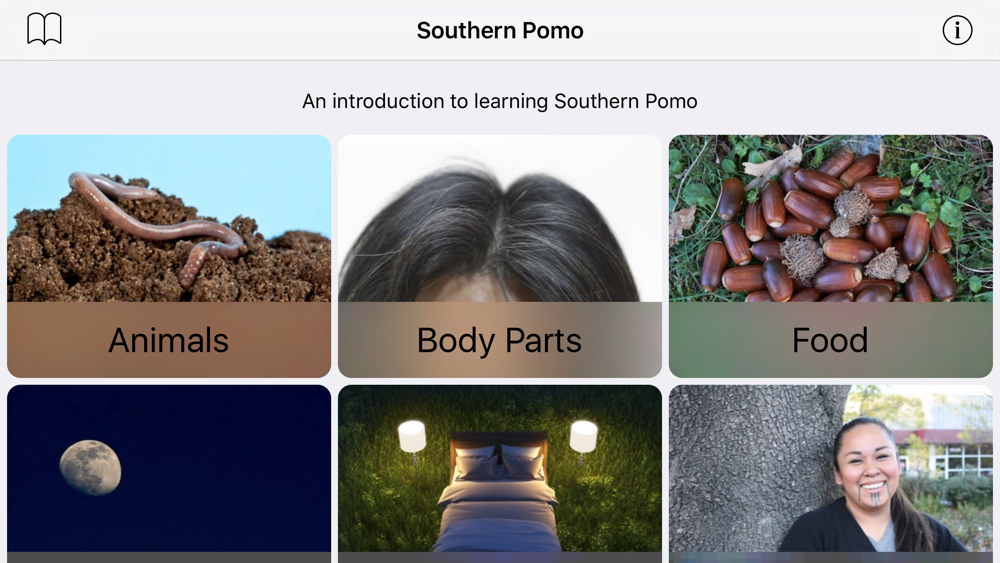Click the Southern Pomo title text
This screenshot has width=1000, height=563.
pos(500,31)
